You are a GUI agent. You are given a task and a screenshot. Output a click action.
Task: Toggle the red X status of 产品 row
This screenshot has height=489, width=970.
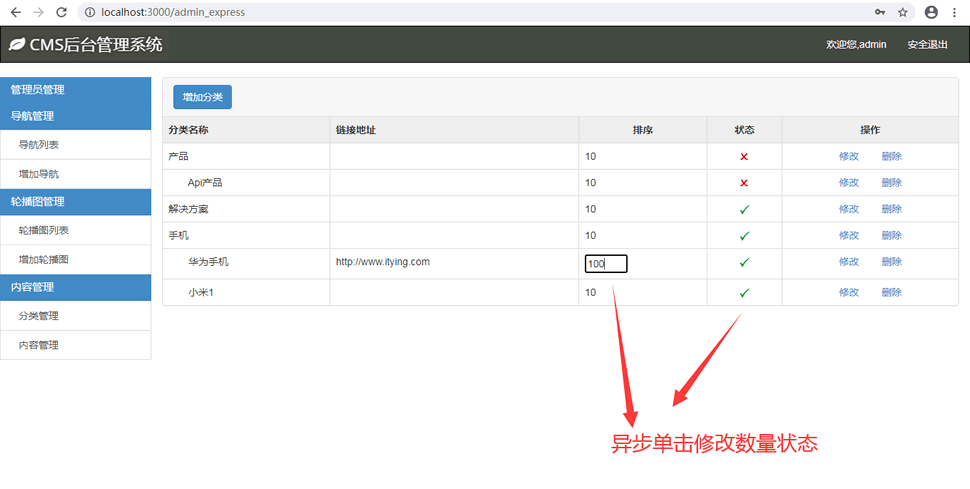point(744,157)
